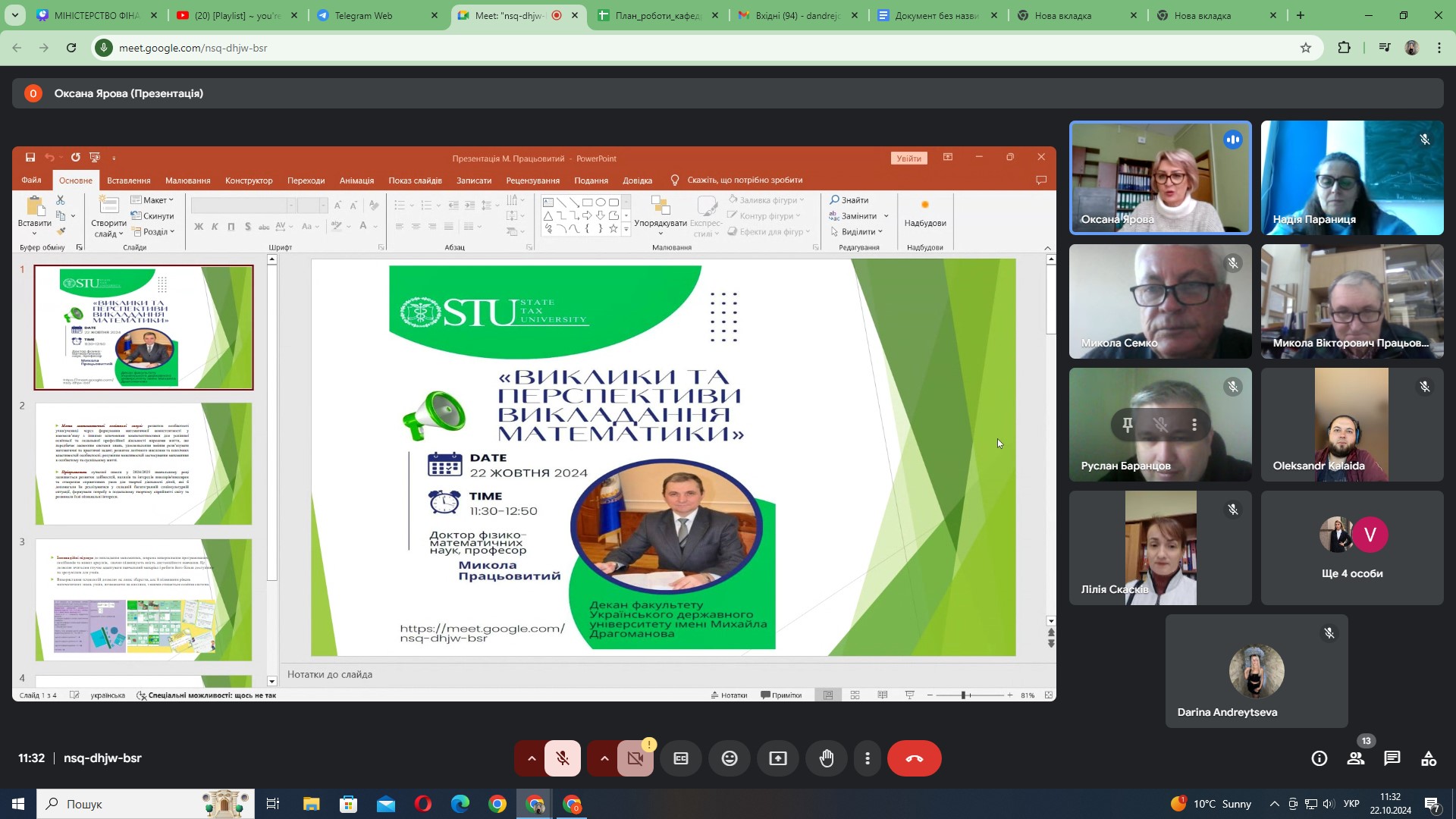Switch to План_роботи_кафедри tab
This screenshot has width=1456, height=819.
point(657,15)
